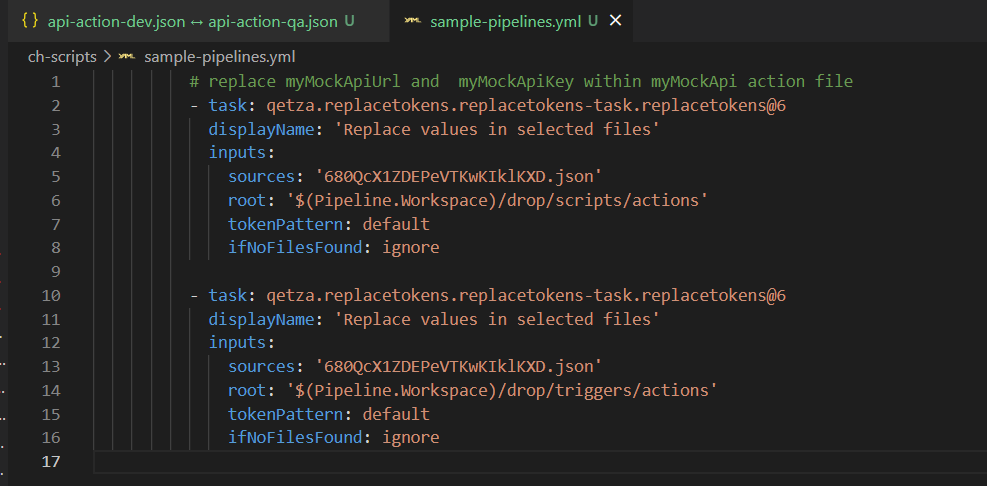Click line number 10 in the gutter

[x=52, y=295]
